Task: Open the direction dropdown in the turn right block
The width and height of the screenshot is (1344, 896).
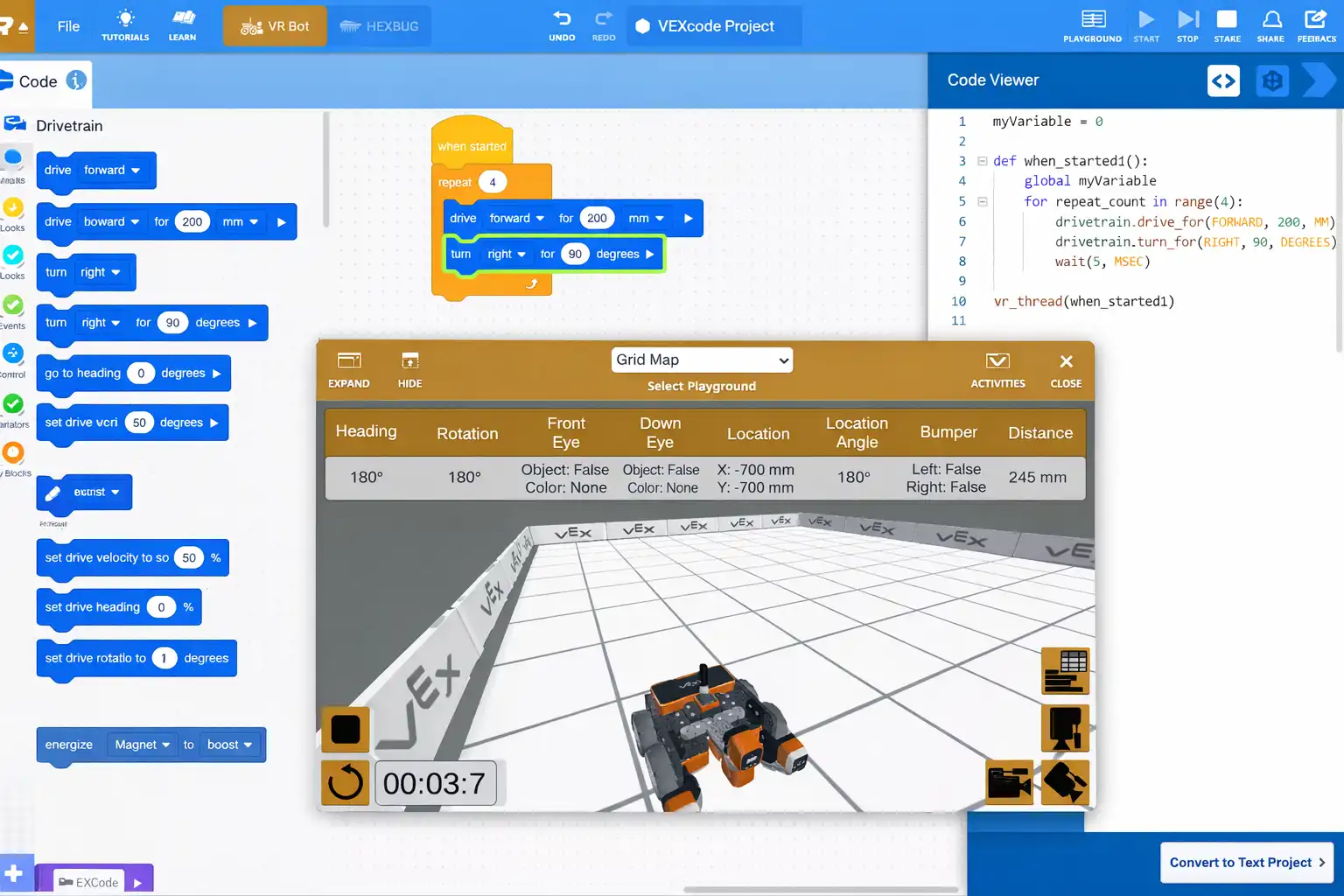Action: tap(507, 254)
